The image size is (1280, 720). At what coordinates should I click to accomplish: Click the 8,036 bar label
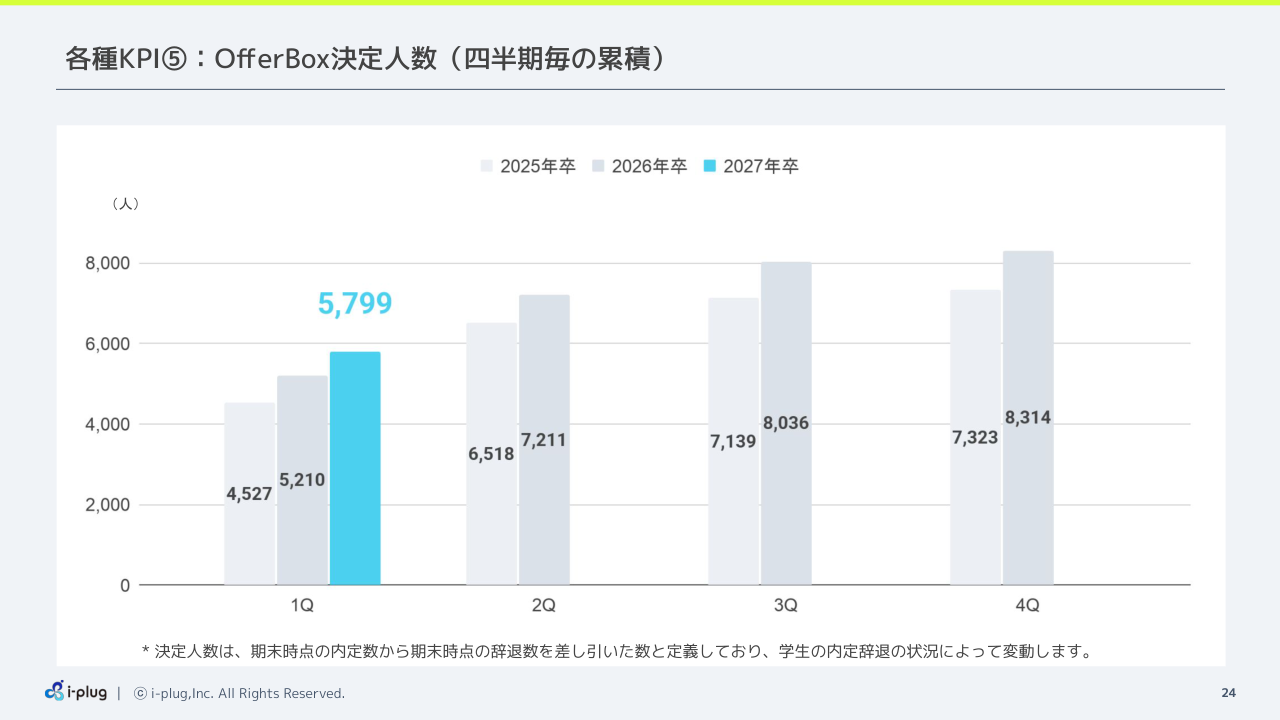pos(786,423)
